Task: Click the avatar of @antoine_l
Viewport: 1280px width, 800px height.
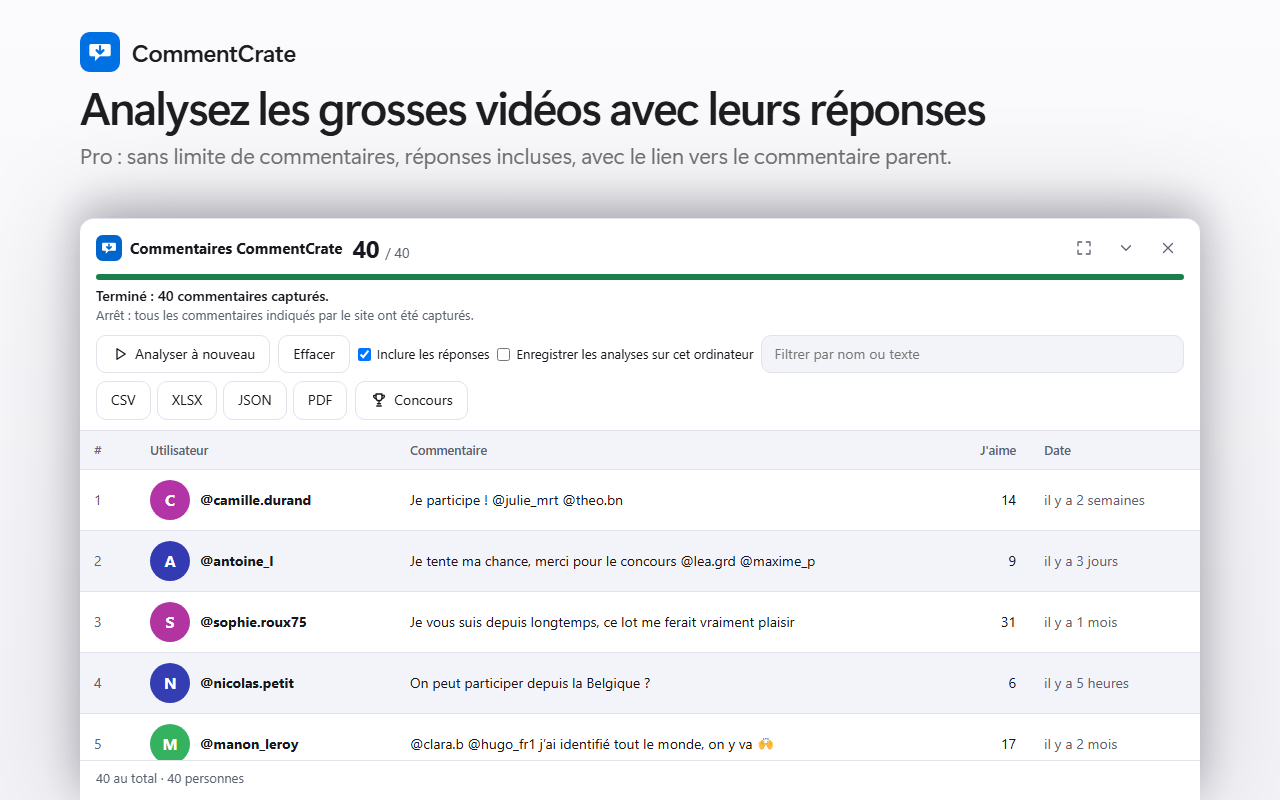Action: (x=170, y=561)
